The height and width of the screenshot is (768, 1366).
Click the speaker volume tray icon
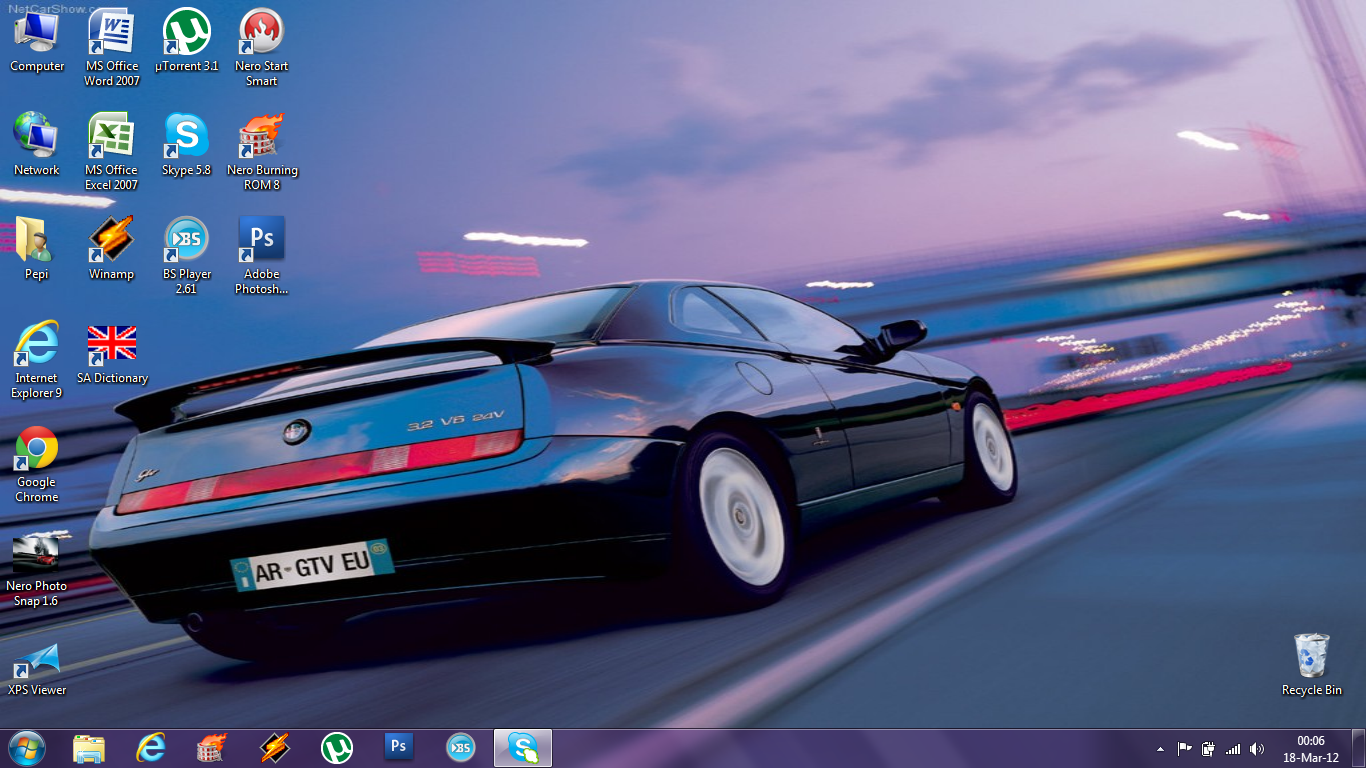click(x=1257, y=749)
